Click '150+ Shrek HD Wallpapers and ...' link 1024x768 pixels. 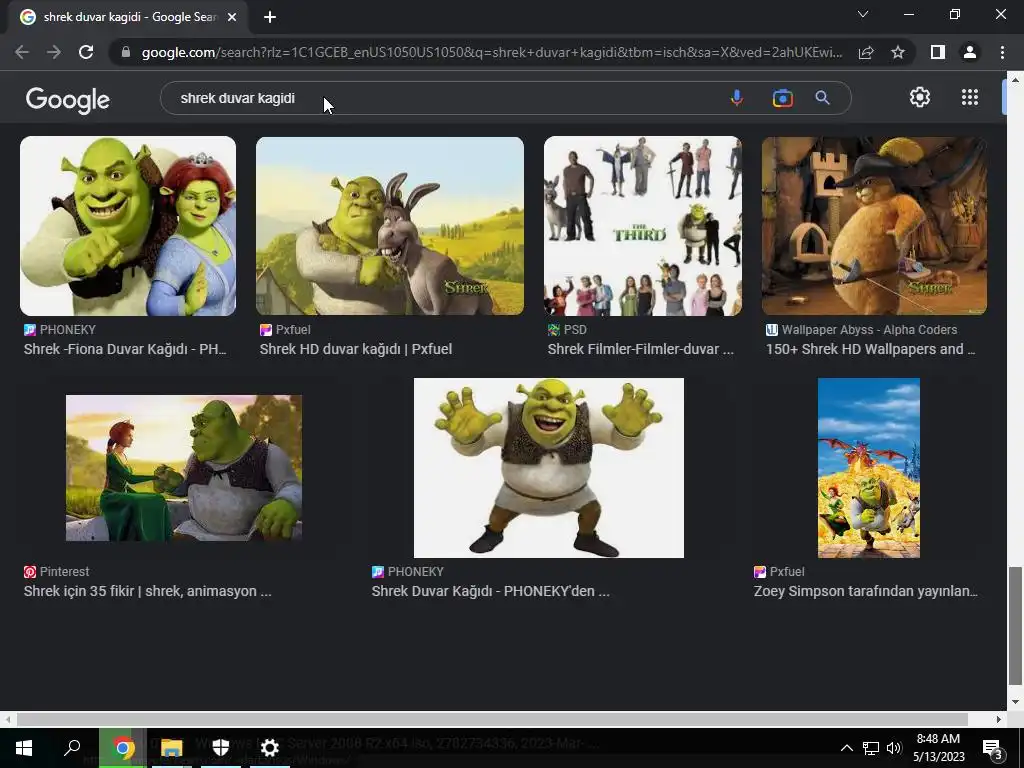click(871, 349)
